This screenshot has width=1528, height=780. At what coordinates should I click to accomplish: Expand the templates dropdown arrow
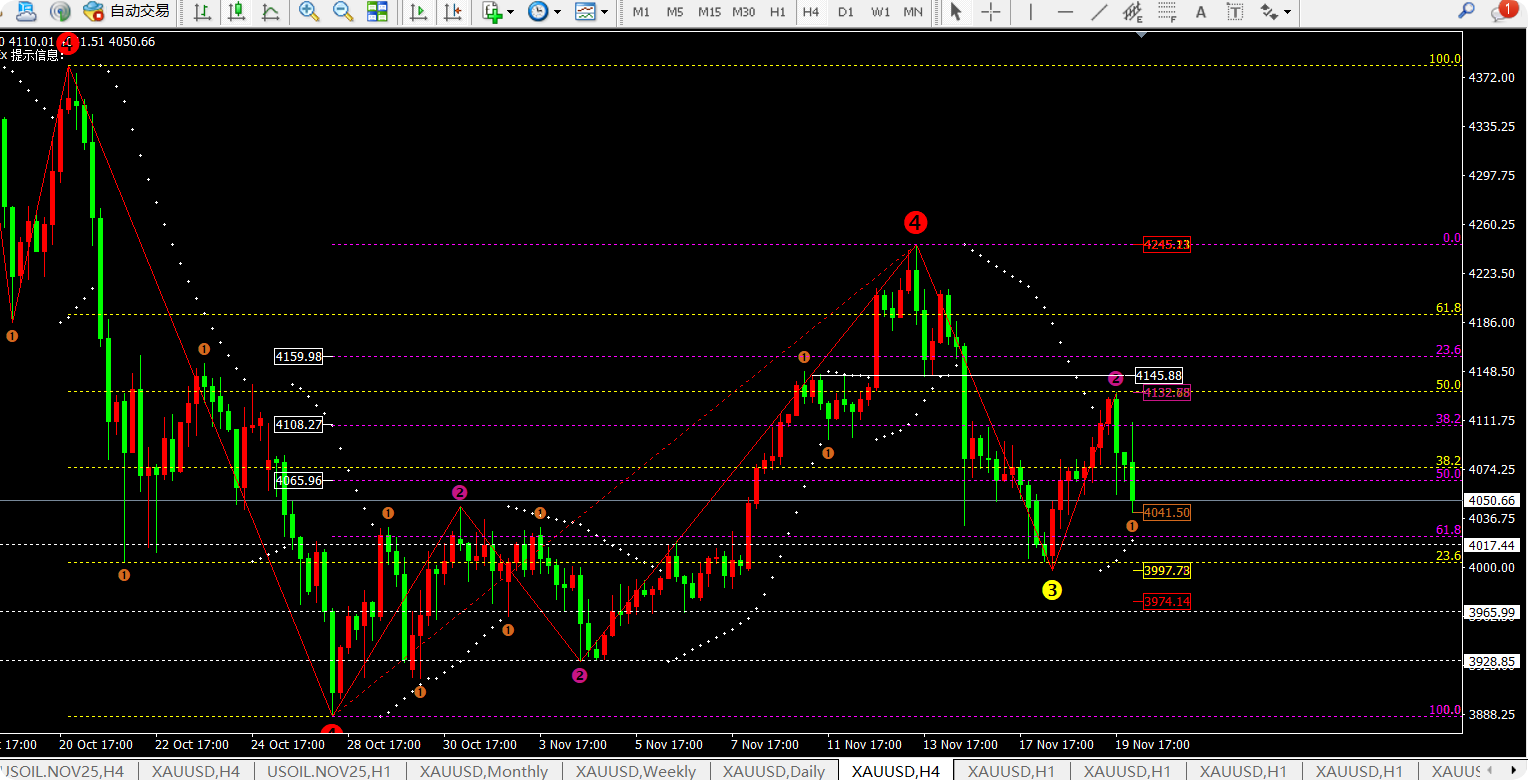coord(604,12)
